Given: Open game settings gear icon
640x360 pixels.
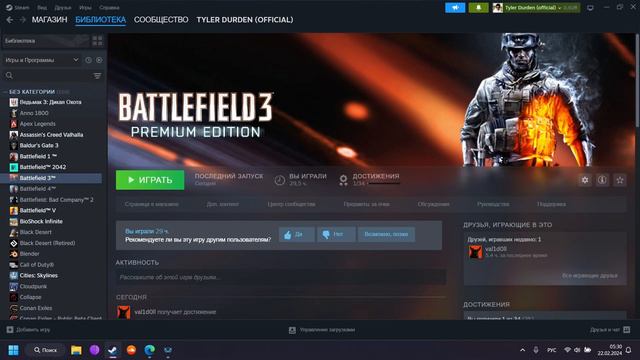Looking at the screenshot, I should coord(585,180).
